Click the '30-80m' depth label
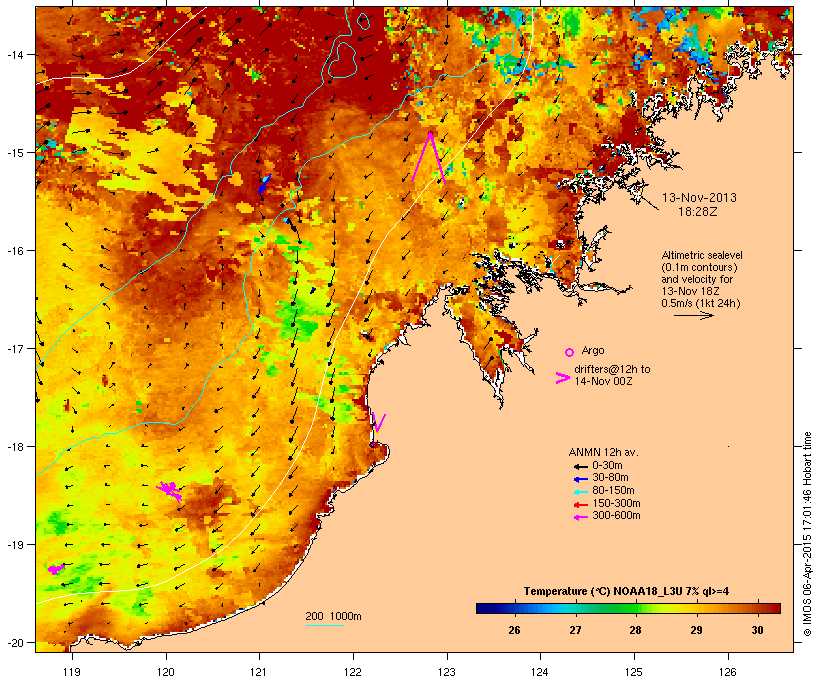The width and height of the screenshot is (820, 680). click(610, 478)
